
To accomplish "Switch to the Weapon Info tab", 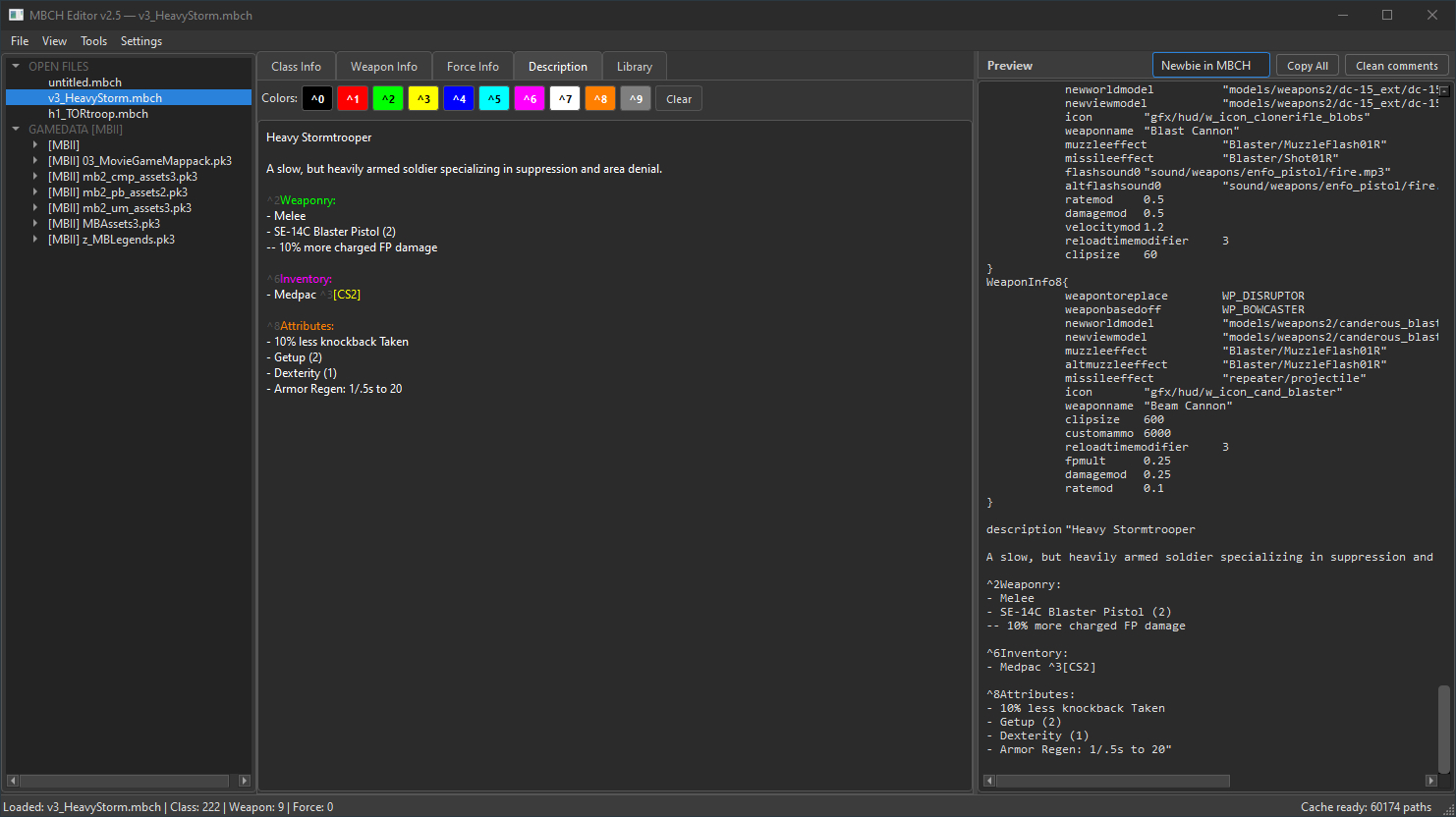I will [384, 67].
